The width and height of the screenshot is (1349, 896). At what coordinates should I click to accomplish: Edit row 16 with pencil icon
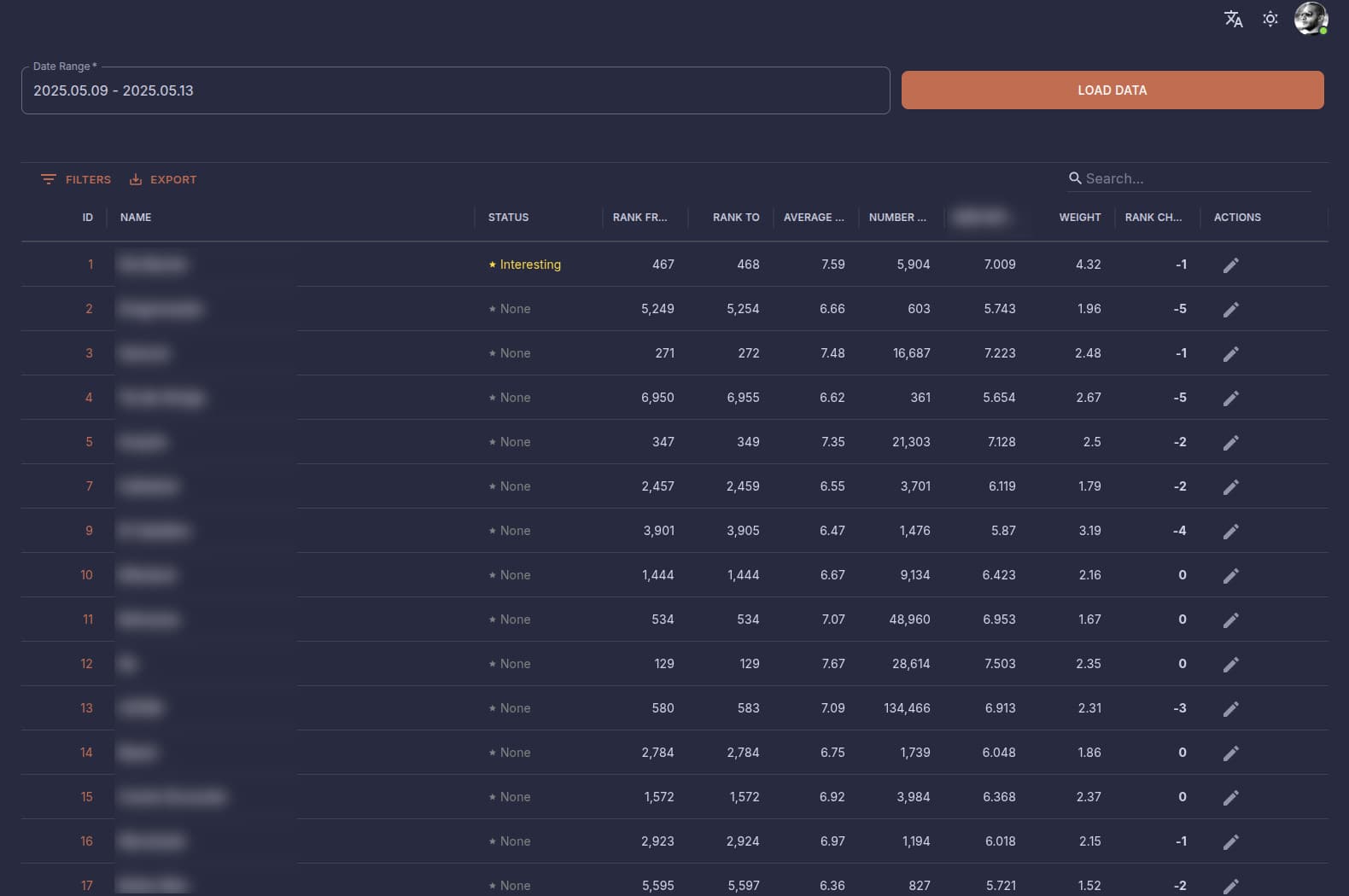click(1230, 842)
